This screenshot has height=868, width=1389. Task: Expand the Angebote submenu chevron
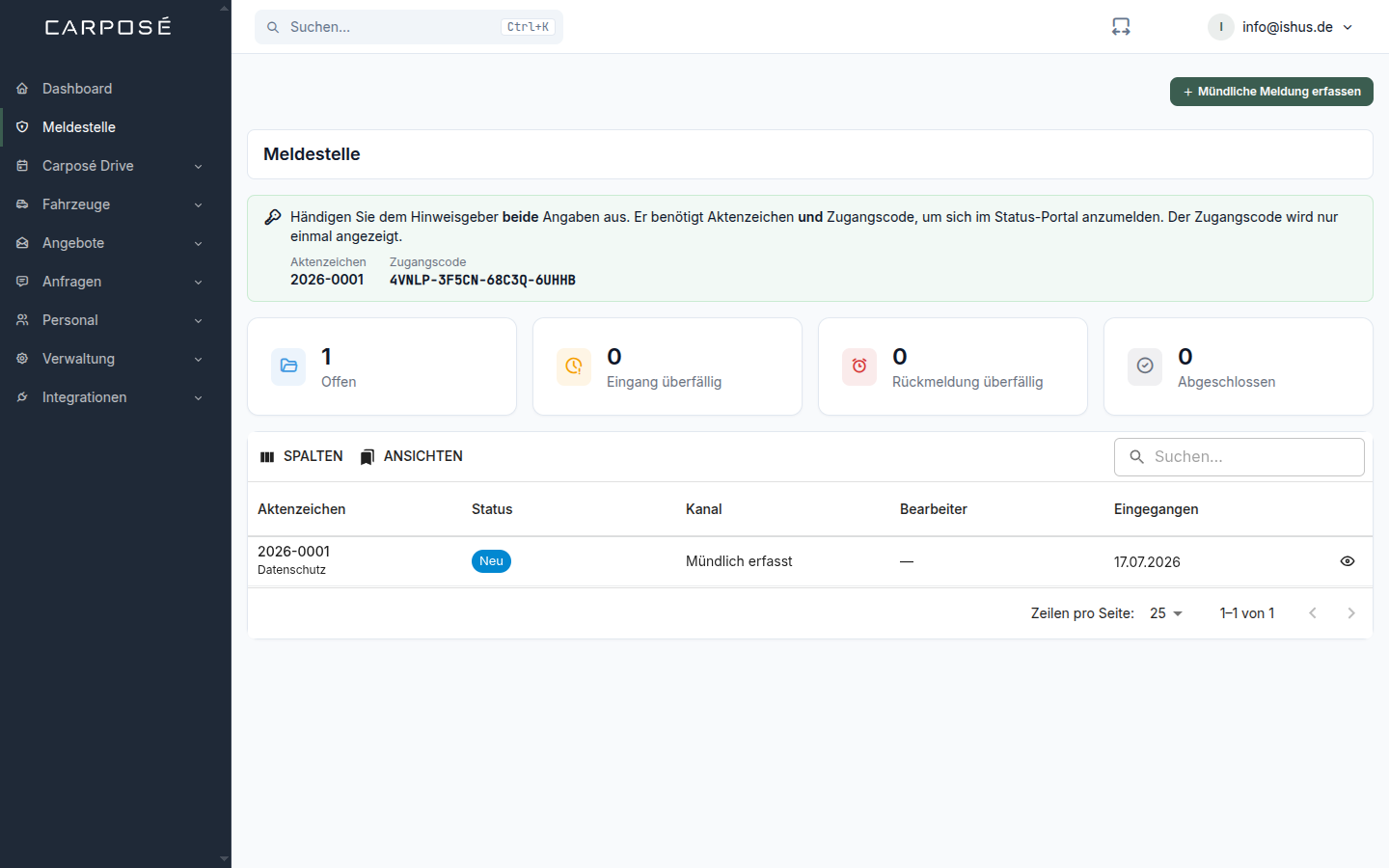[198, 243]
